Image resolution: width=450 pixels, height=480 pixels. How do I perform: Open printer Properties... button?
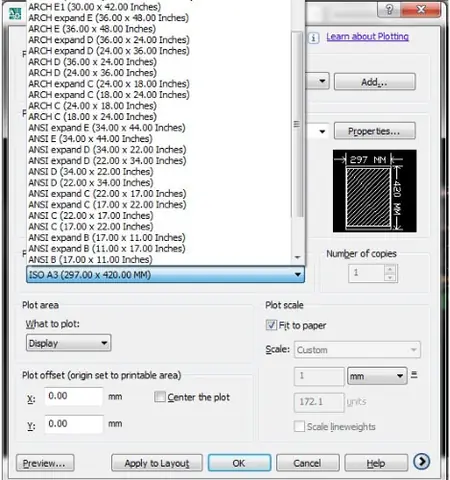coord(375,131)
